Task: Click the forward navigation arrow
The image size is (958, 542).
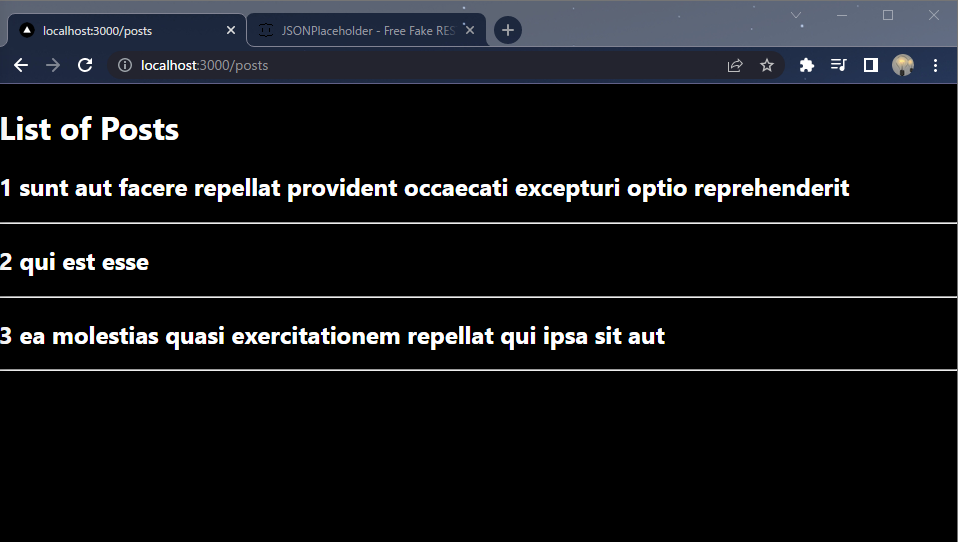Action: [53, 65]
